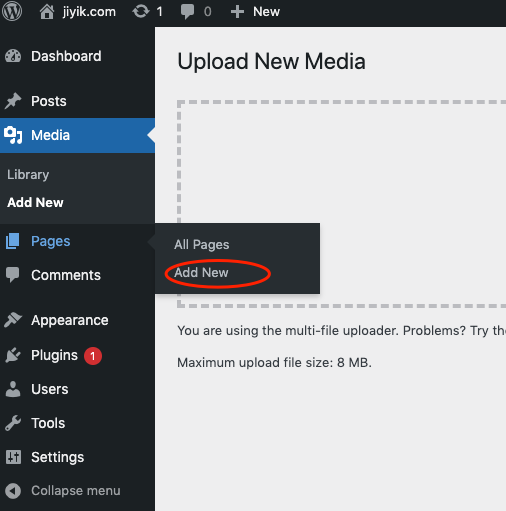Open the comments bubble icon in admin bar
This screenshot has height=511, width=506.
(x=187, y=12)
